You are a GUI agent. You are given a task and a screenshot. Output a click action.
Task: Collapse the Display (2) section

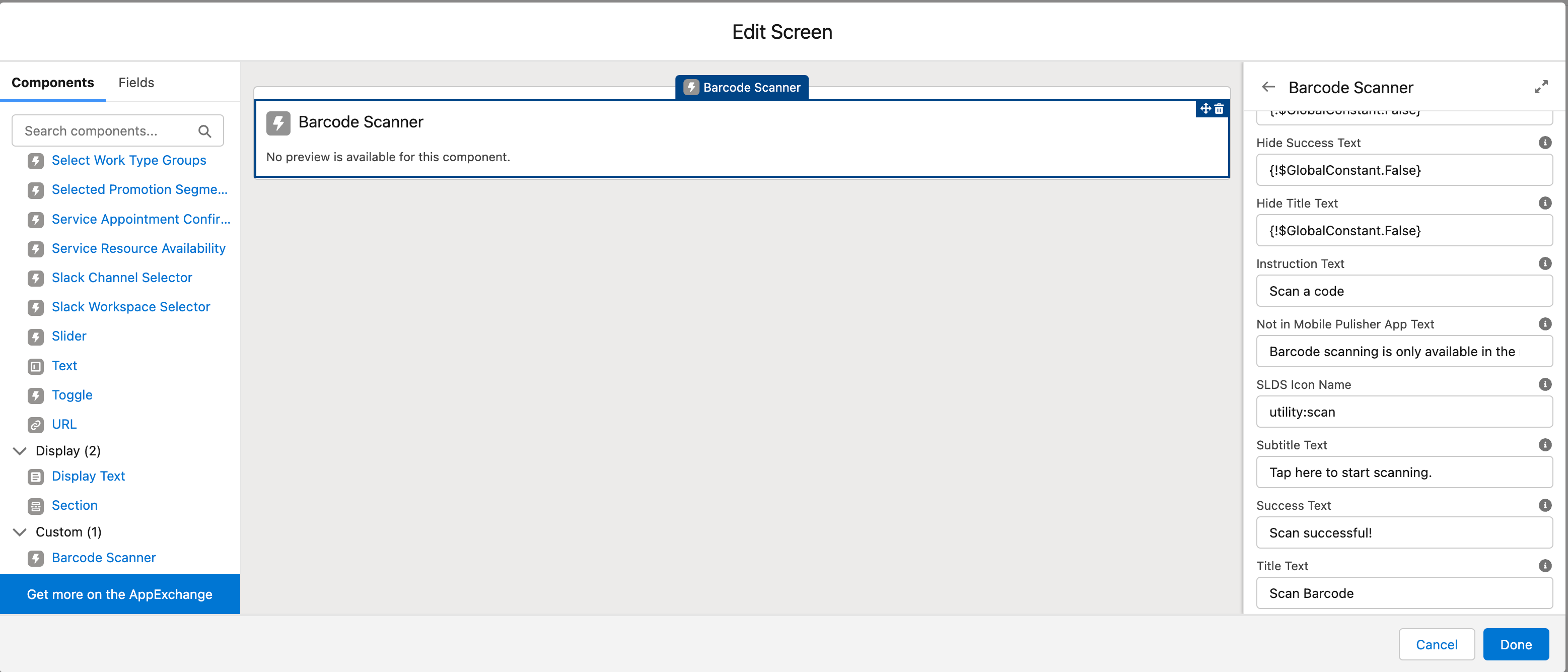(20, 451)
